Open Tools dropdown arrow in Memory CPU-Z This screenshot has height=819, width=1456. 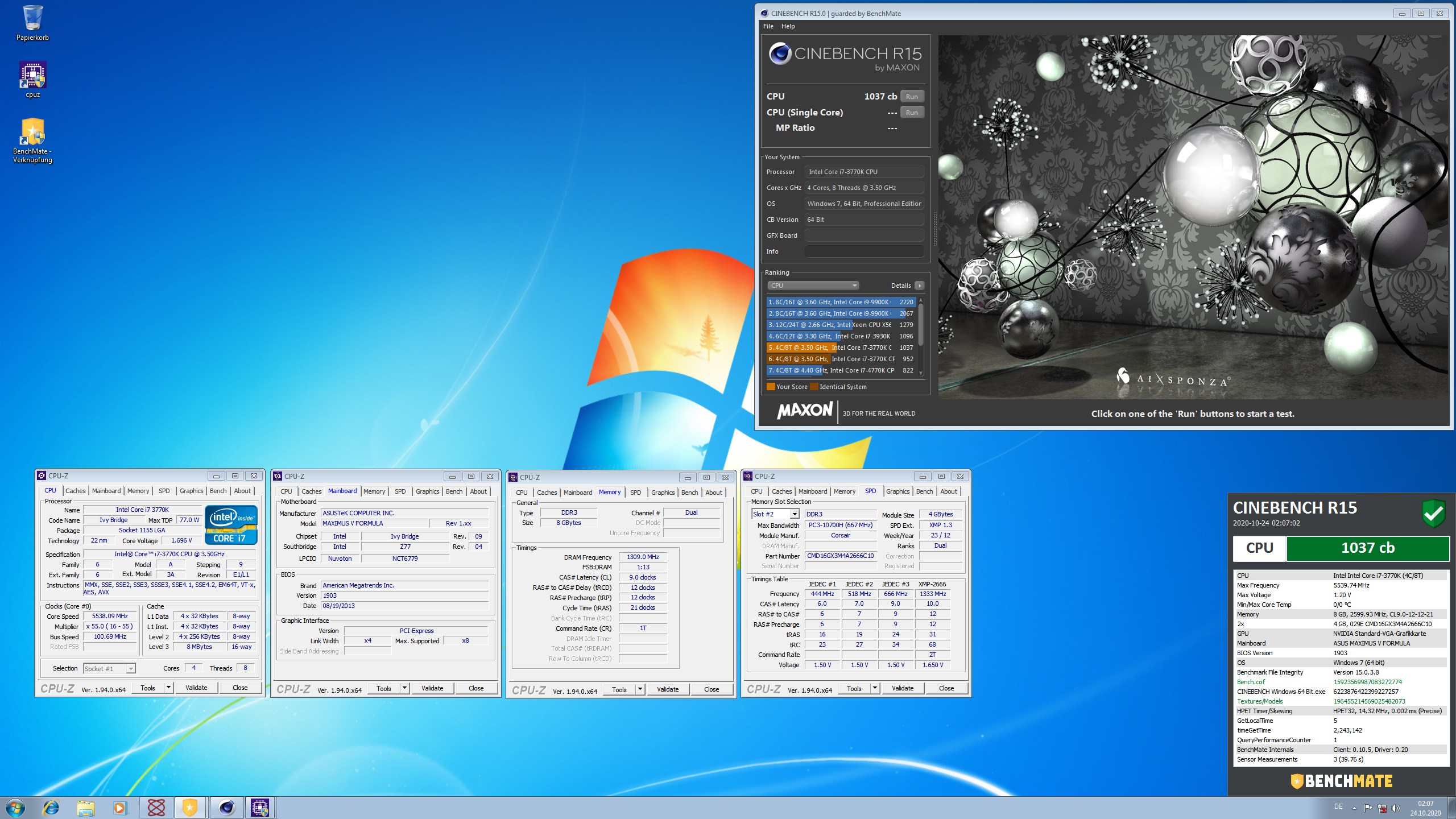640,689
